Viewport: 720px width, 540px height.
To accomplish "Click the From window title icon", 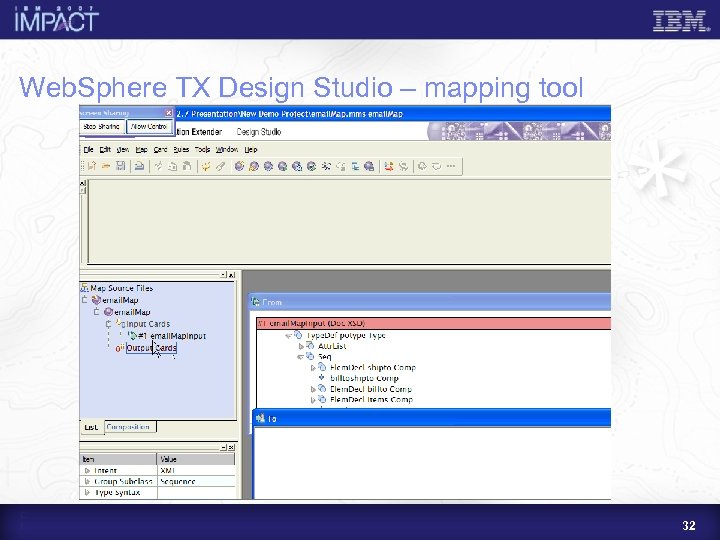I will point(256,302).
